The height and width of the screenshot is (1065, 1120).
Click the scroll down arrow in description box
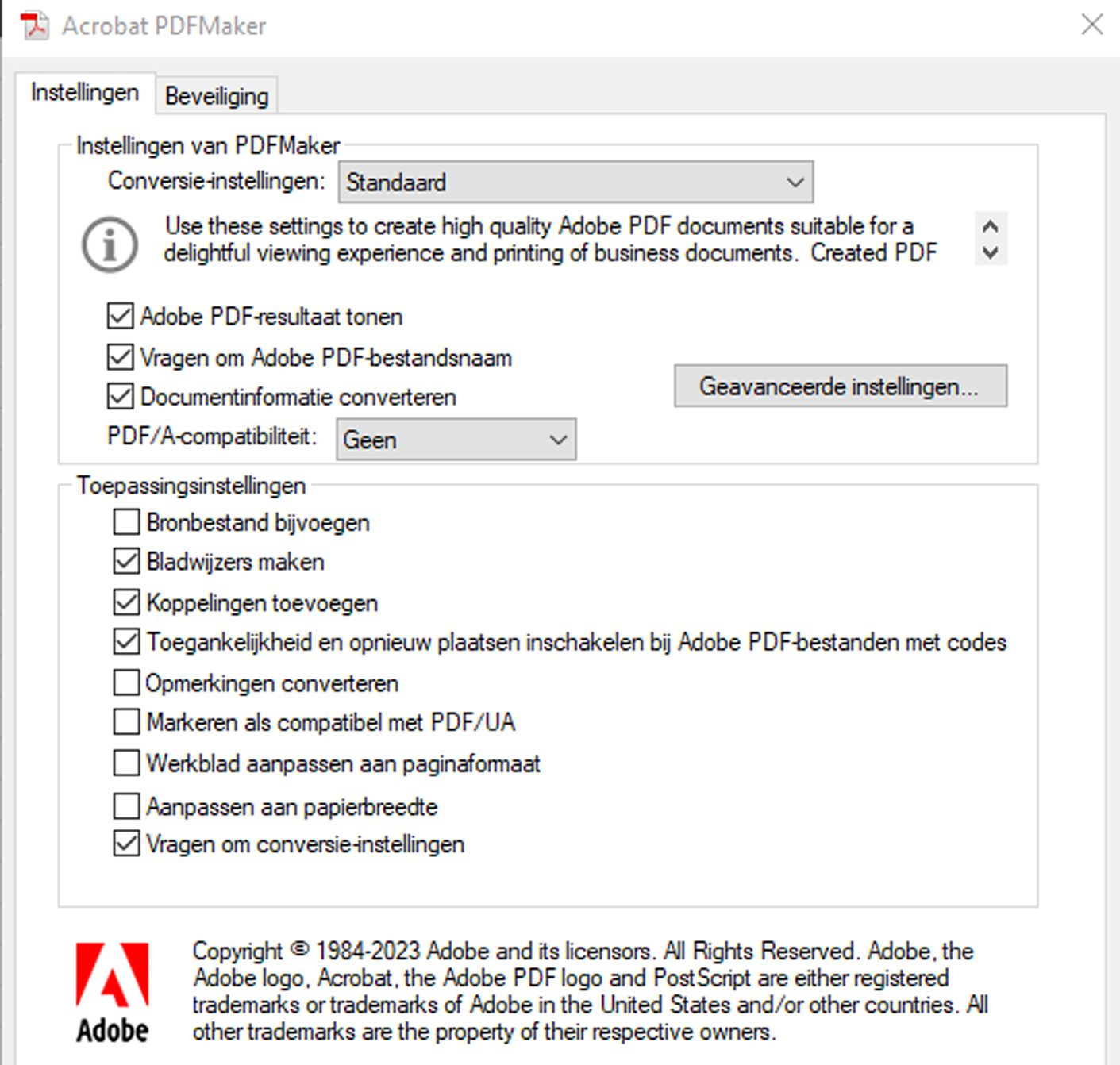pos(989,252)
